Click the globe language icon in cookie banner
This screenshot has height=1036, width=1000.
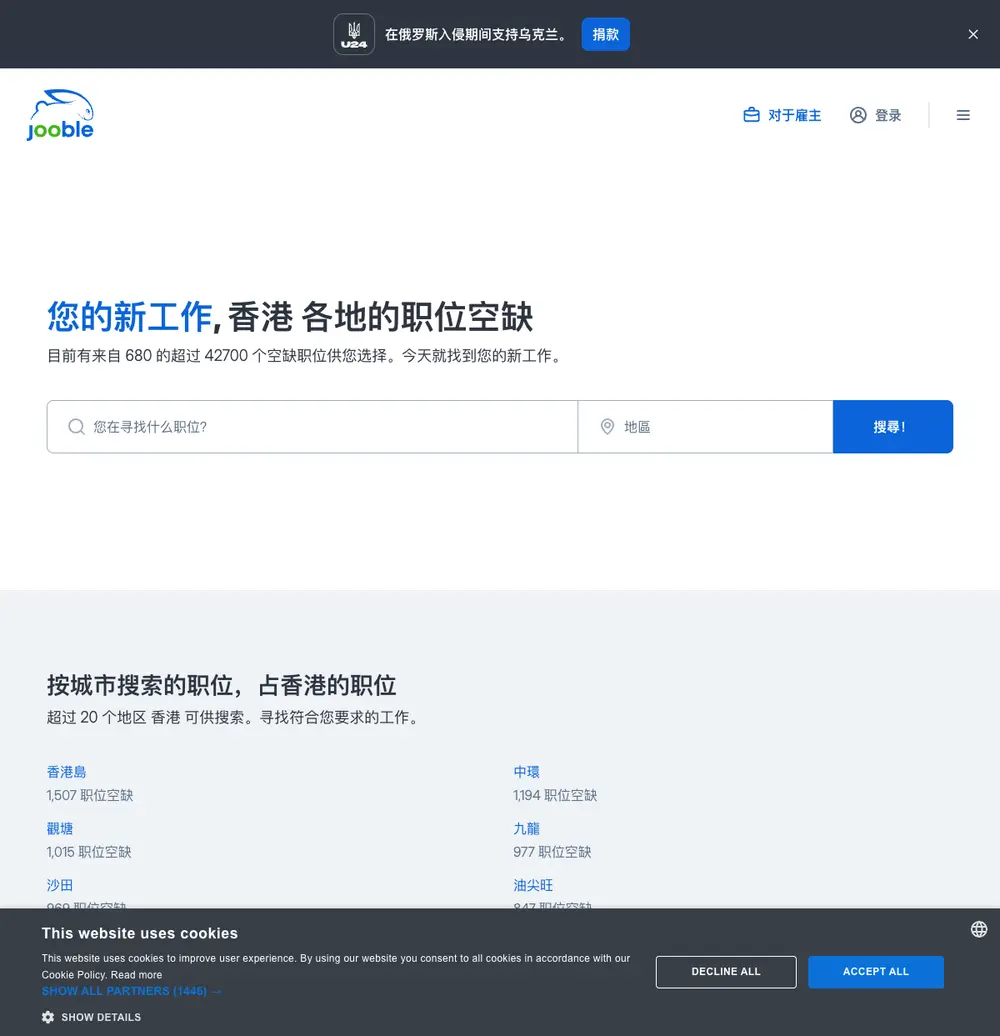(979, 930)
